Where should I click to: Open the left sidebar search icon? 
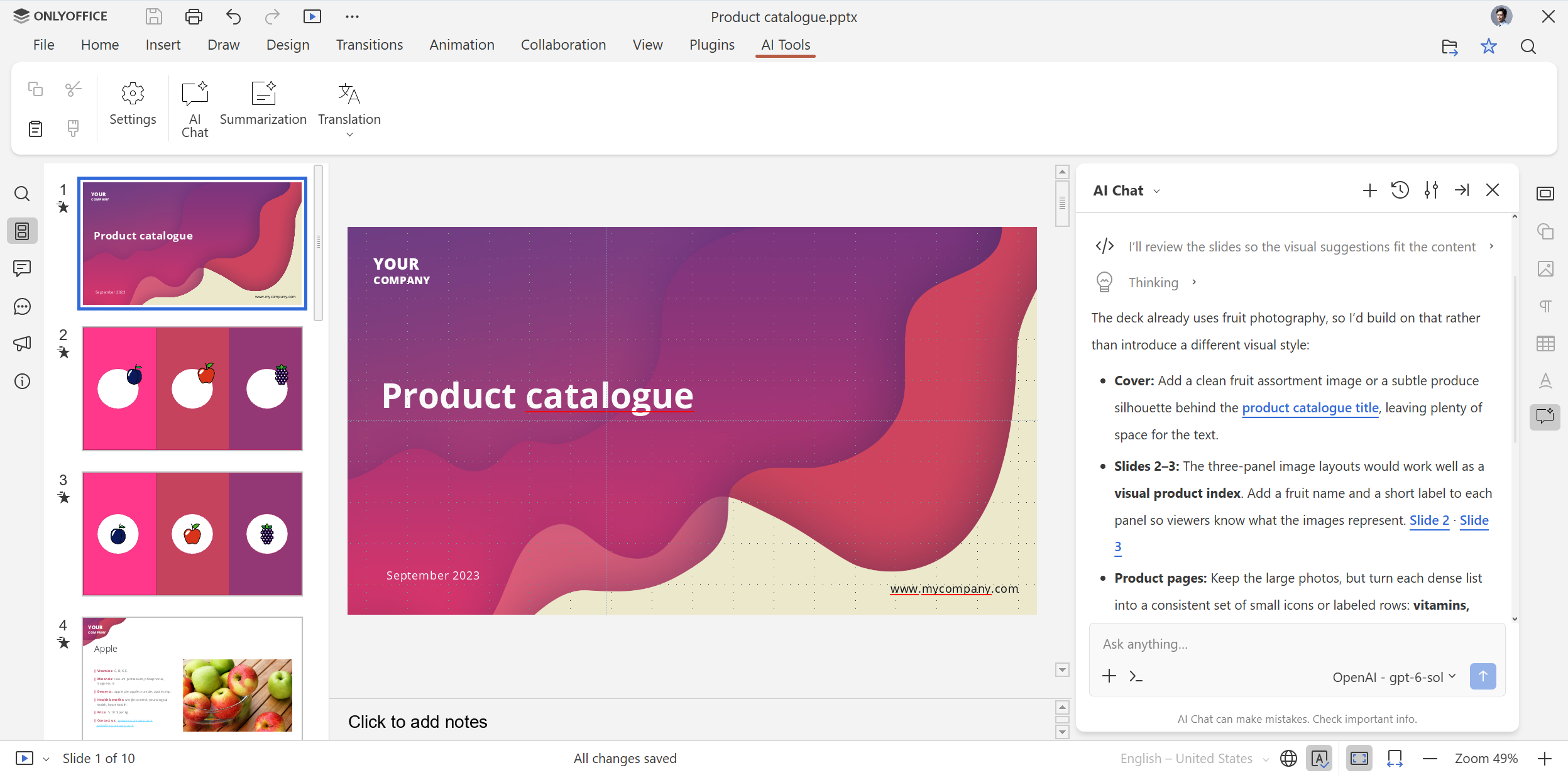22,194
